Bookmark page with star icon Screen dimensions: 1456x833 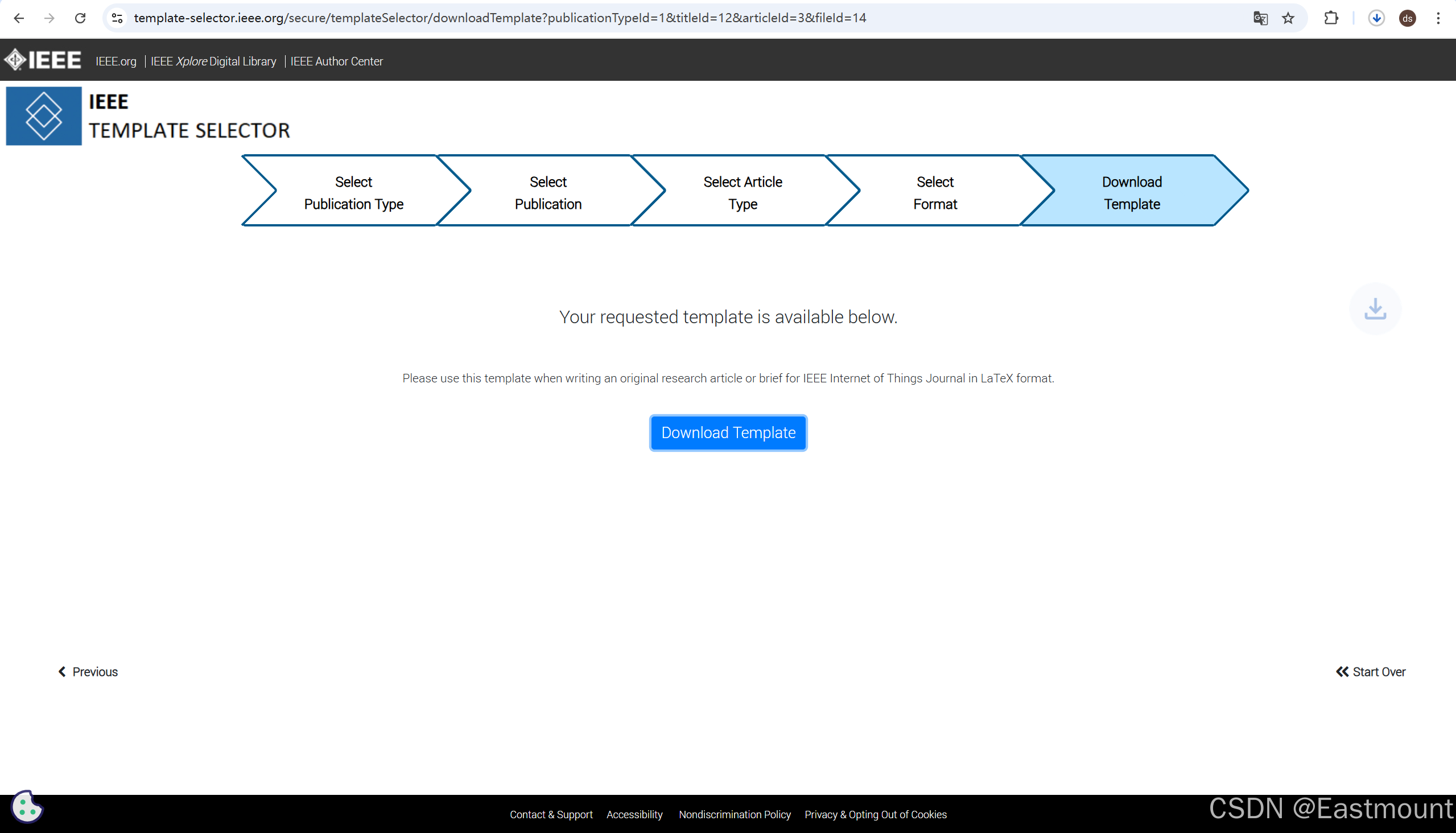pyautogui.click(x=1288, y=18)
